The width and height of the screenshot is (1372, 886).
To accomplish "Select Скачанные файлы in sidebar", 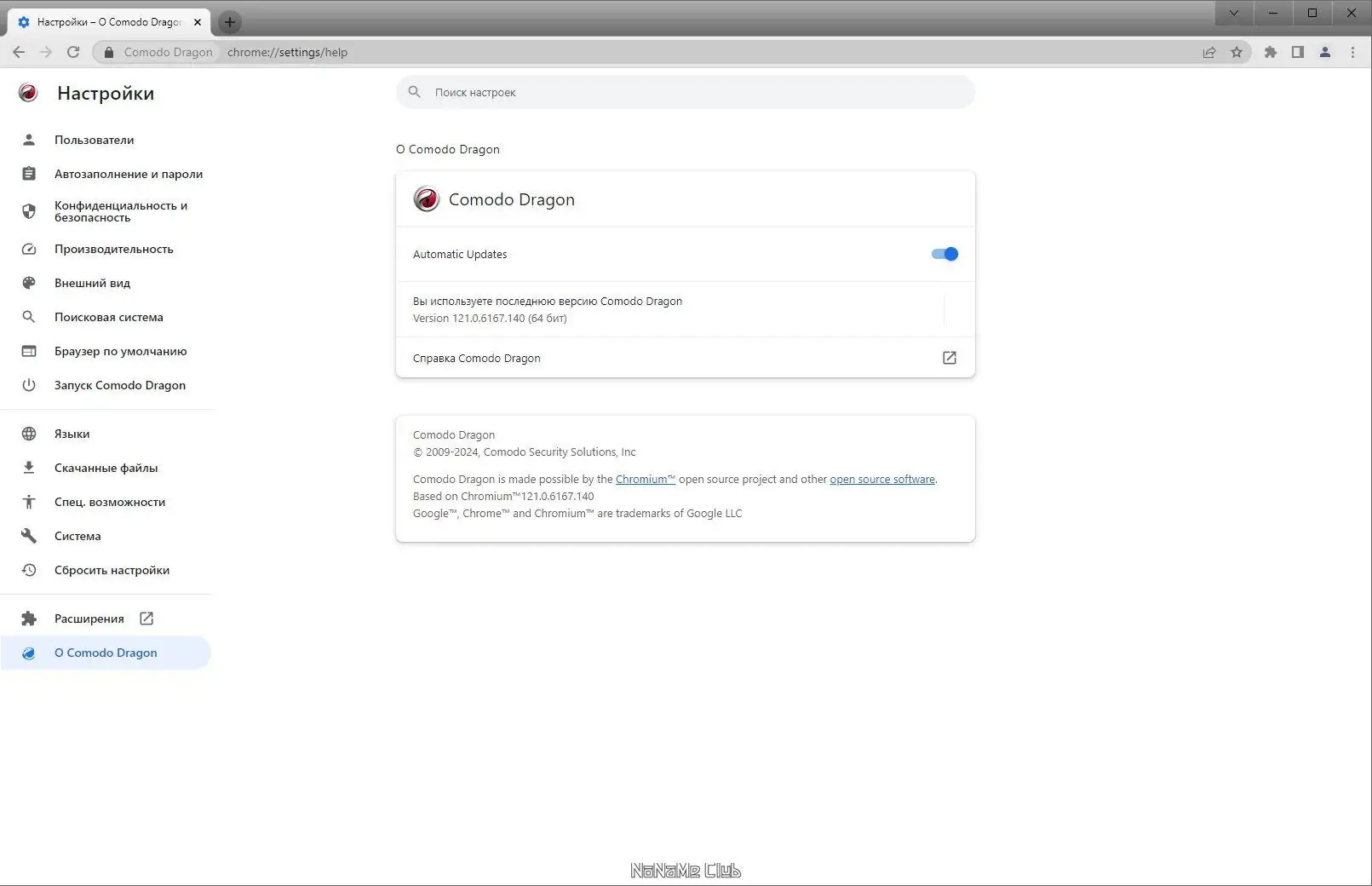I will click(x=106, y=468).
